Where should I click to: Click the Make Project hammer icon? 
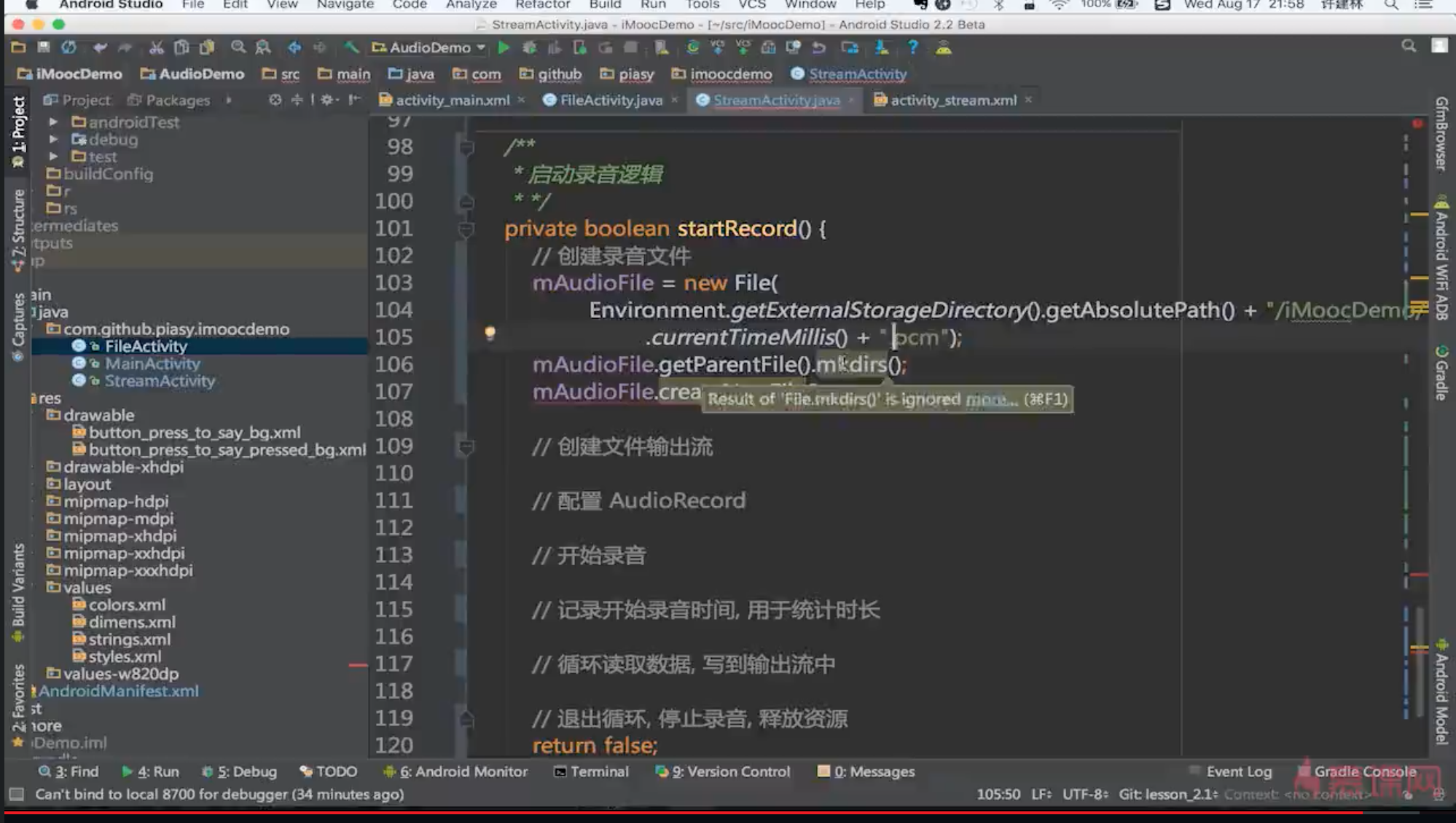pos(351,48)
